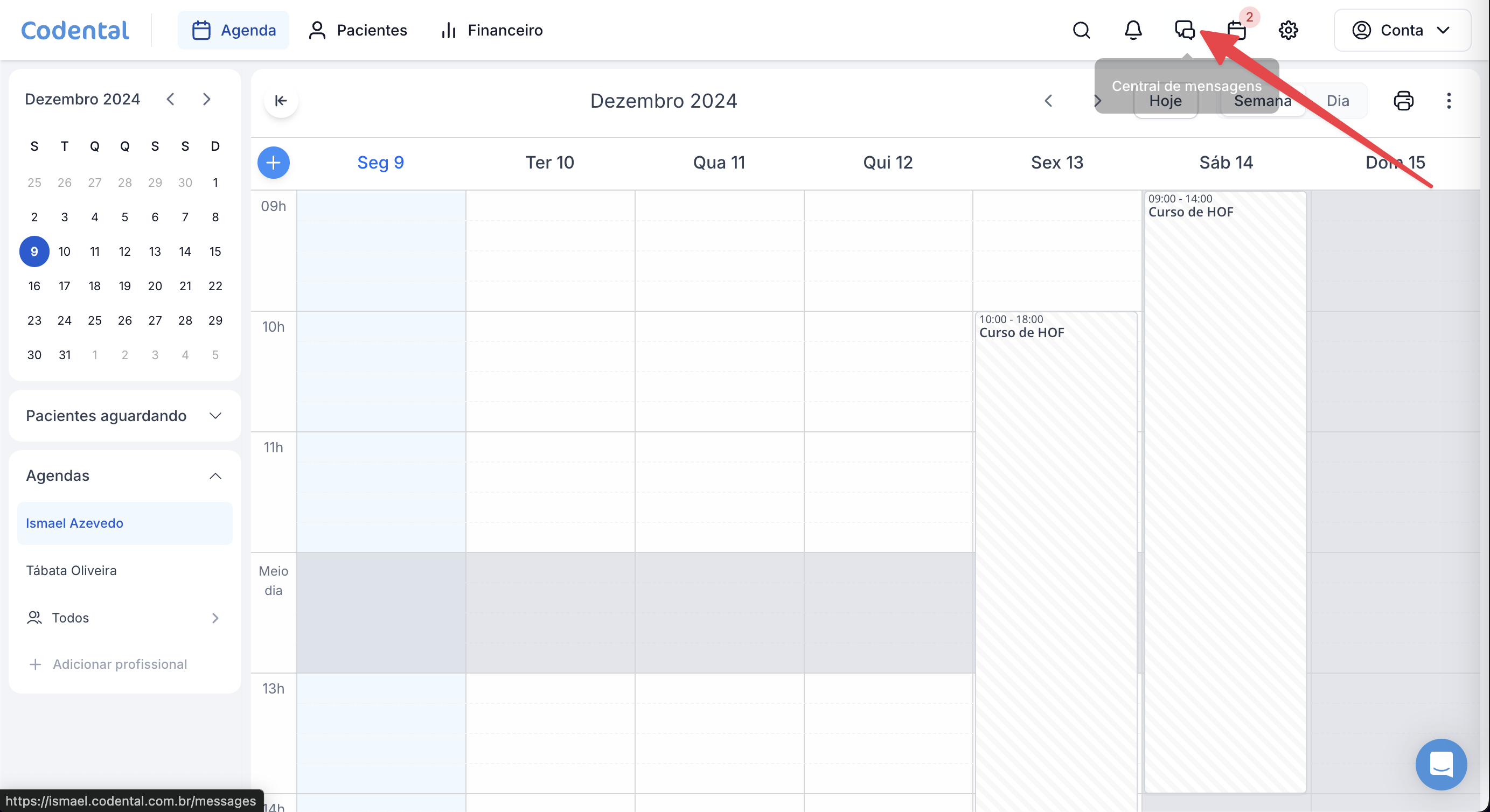The image size is (1490, 812).
Task: Open notifications bell icon
Action: tap(1132, 30)
